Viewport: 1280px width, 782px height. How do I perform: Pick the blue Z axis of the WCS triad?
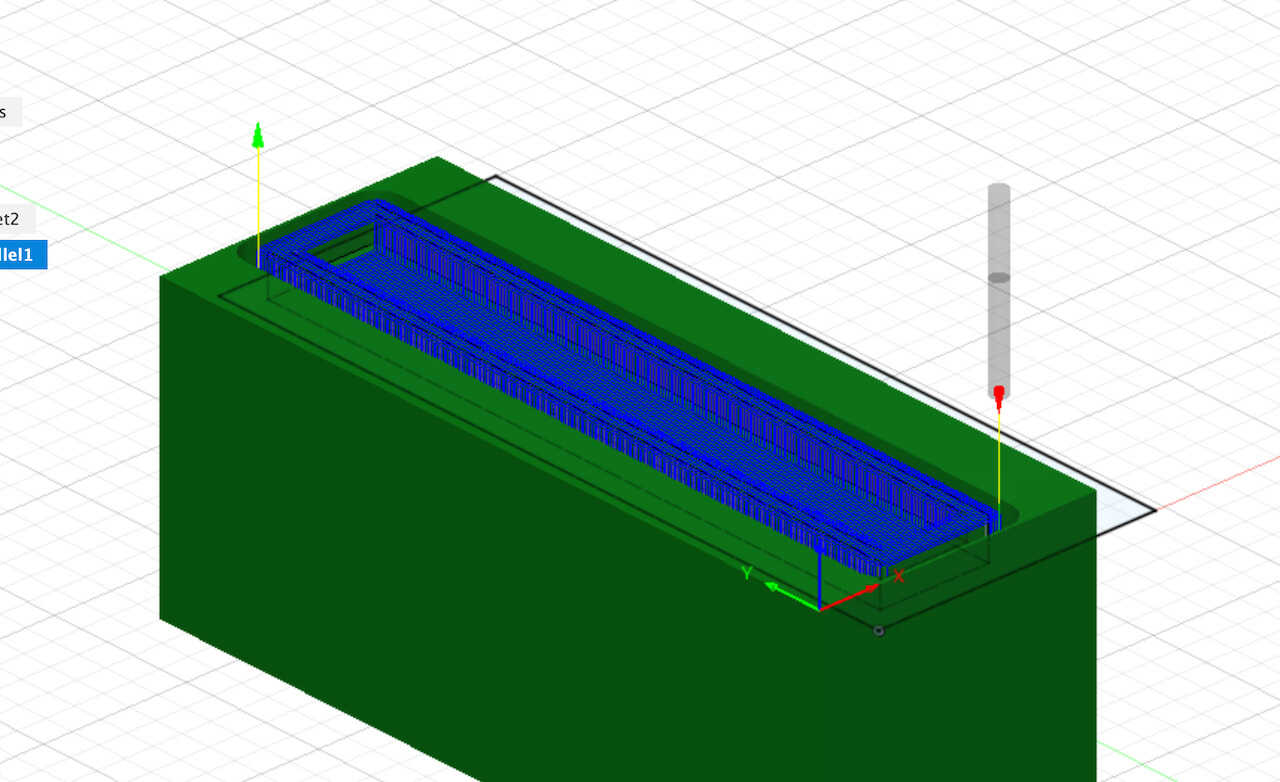coord(820,580)
